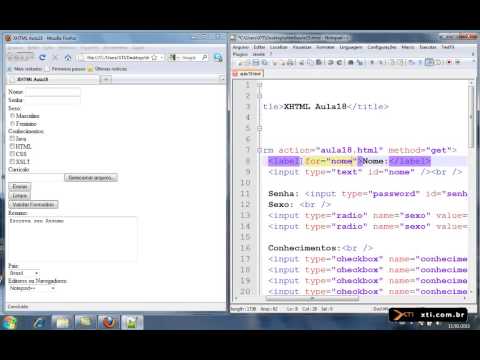The width and height of the screenshot is (480, 360).
Task: Click the Firefox stop loading icon
Action: tap(55, 58)
